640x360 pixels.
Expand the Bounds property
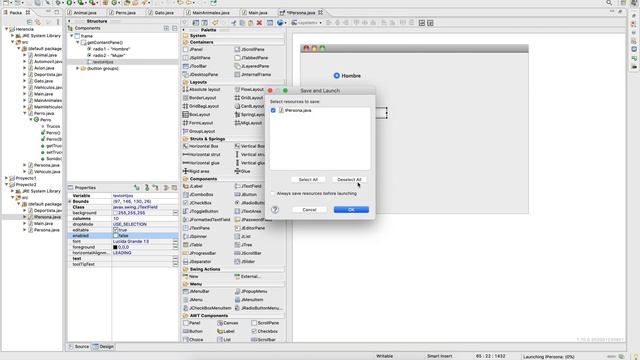tap(70, 201)
